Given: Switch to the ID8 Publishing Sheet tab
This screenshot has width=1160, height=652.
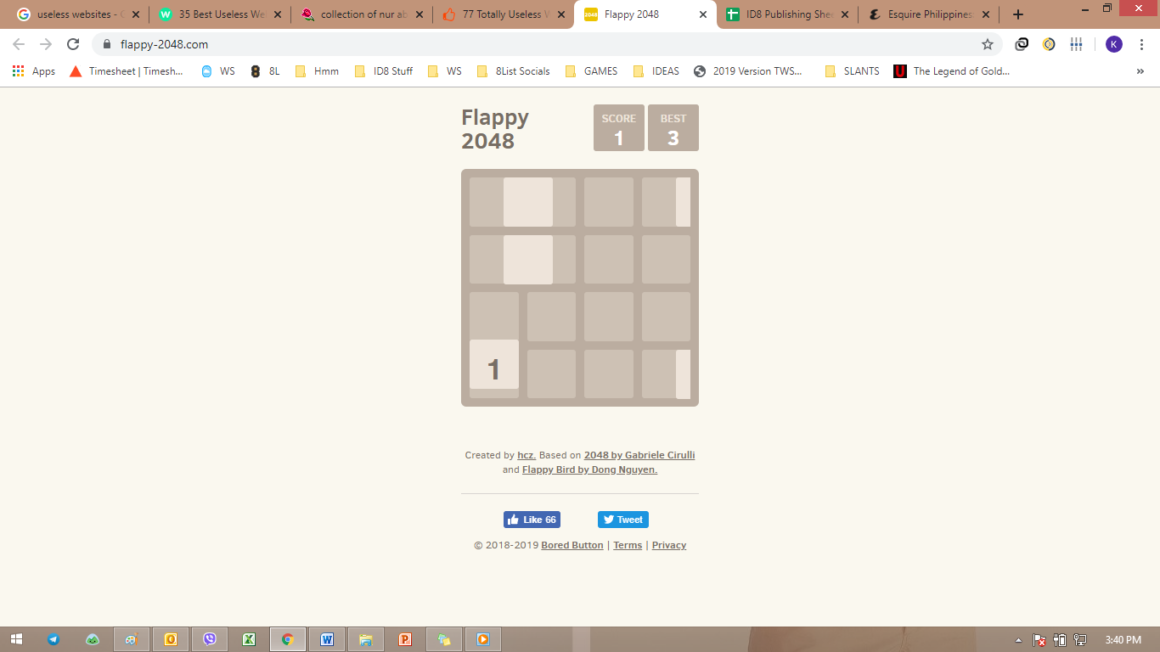Looking at the screenshot, I should tap(788, 14).
